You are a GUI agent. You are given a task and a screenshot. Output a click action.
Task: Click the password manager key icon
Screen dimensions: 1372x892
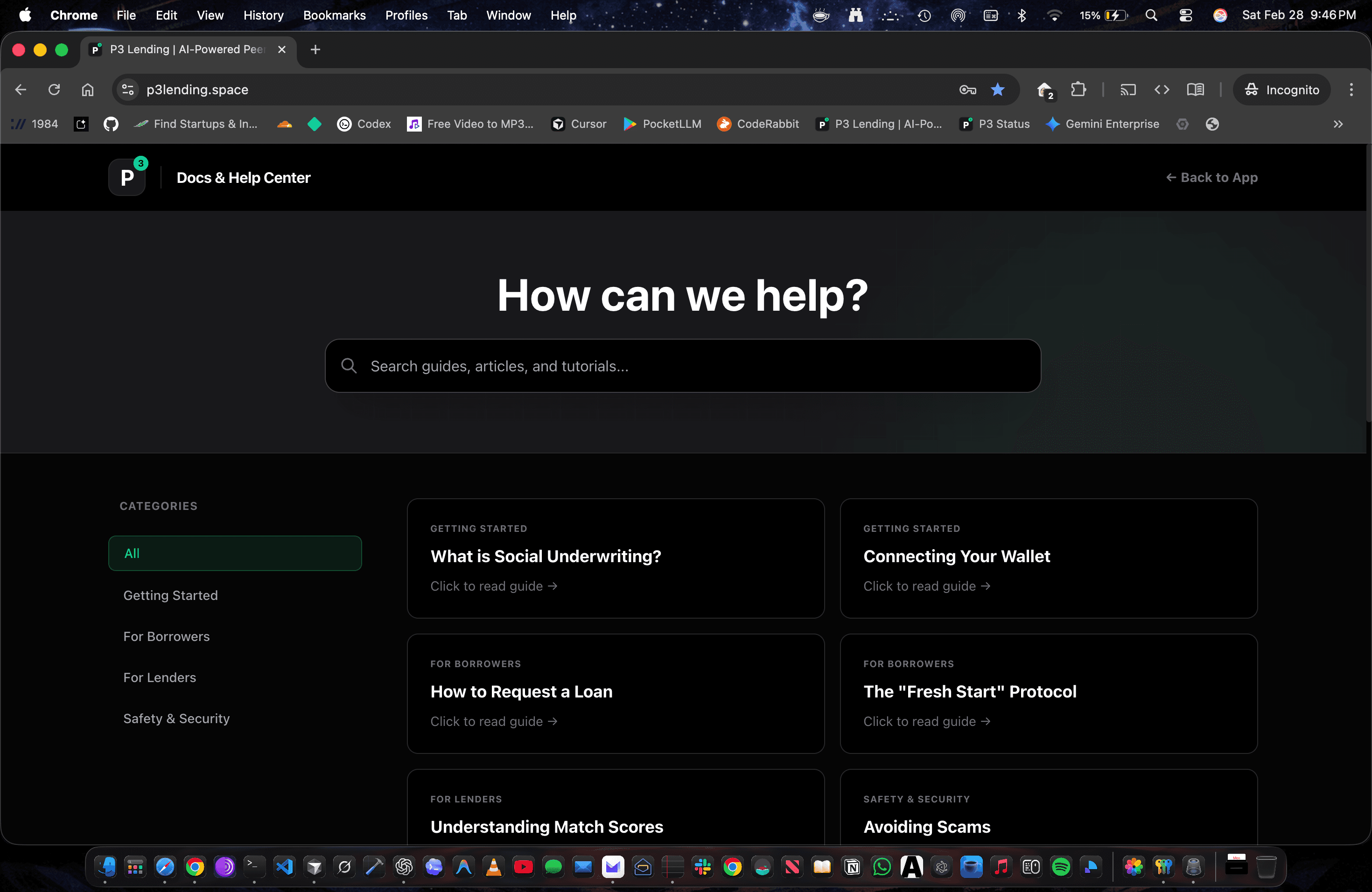pyautogui.click(x=967, y=89)
